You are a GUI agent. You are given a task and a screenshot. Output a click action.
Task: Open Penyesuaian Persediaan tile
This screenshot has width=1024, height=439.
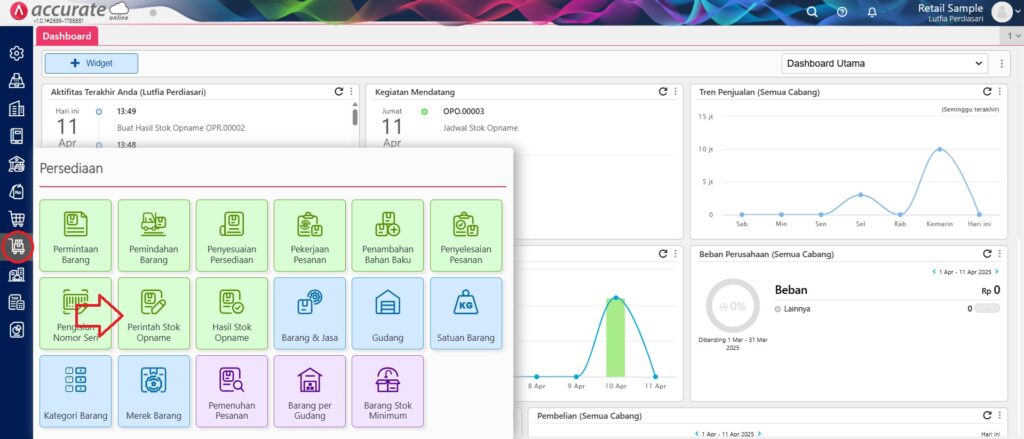point(232,236)
